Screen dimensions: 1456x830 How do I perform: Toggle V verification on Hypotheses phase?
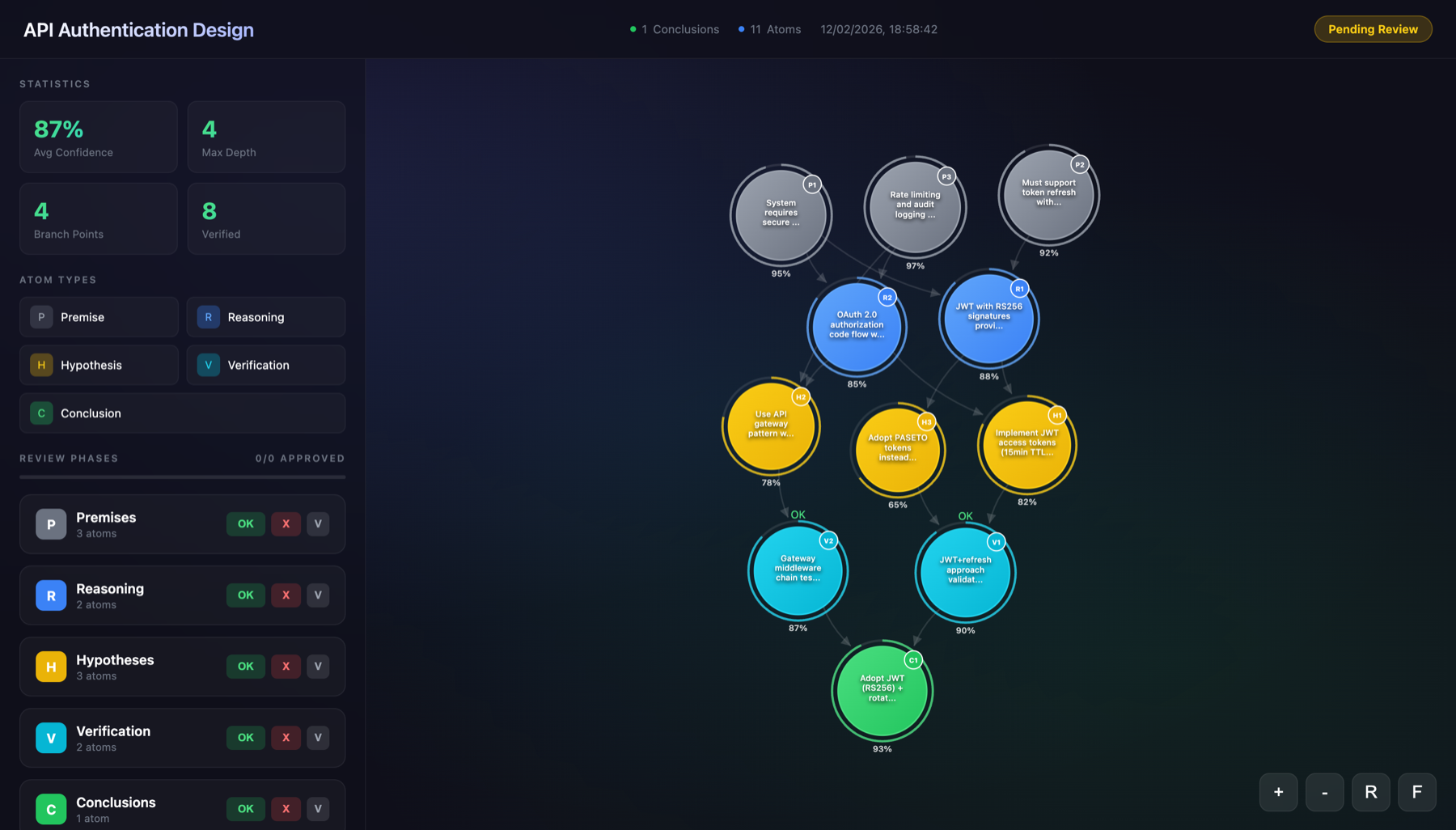coord(318,666)
